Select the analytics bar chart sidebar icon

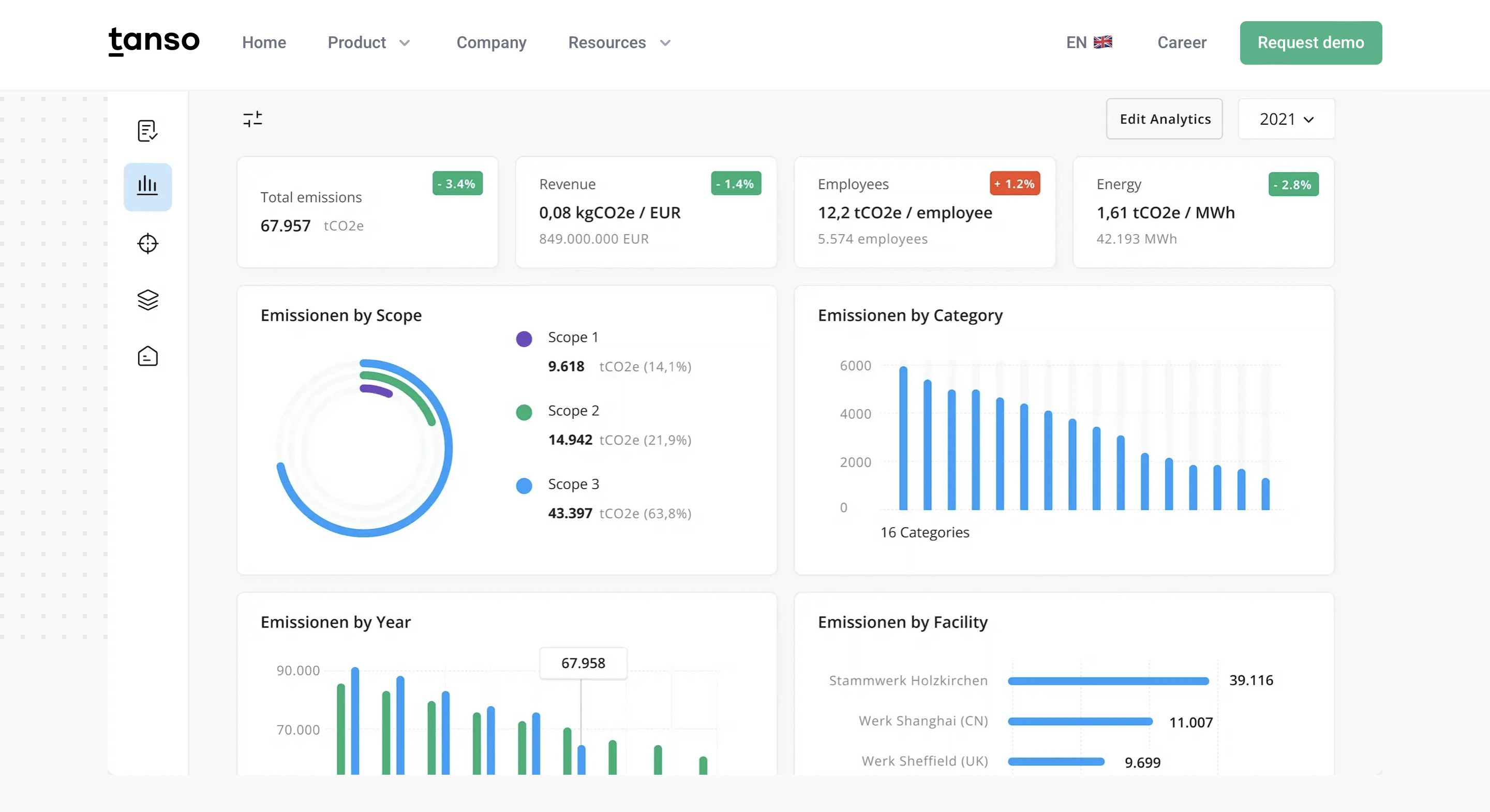click(147, 186)
